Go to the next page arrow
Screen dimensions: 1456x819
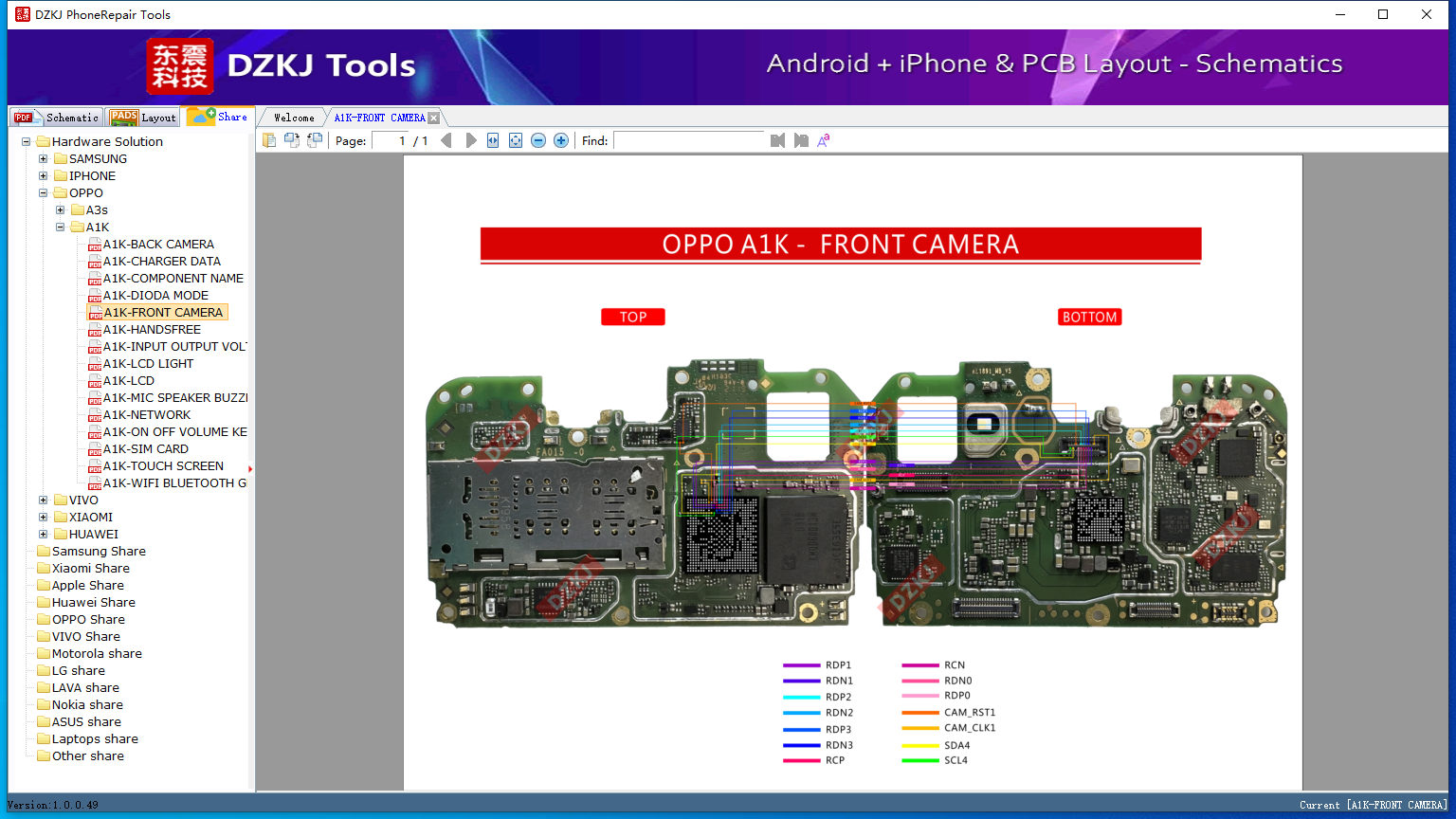471,140
